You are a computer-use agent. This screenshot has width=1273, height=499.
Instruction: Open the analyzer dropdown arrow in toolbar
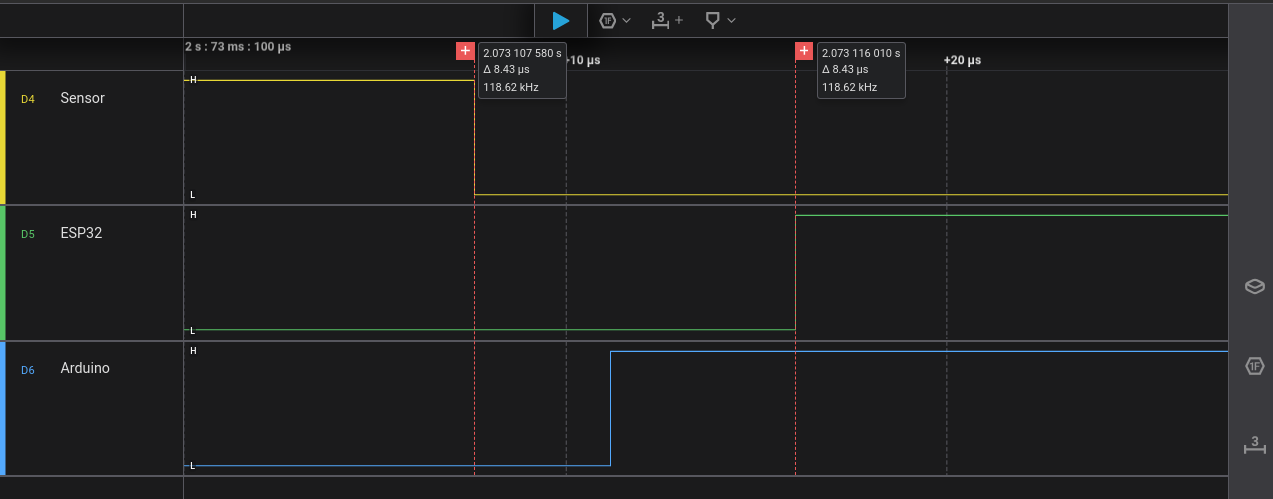coord(627,20)
